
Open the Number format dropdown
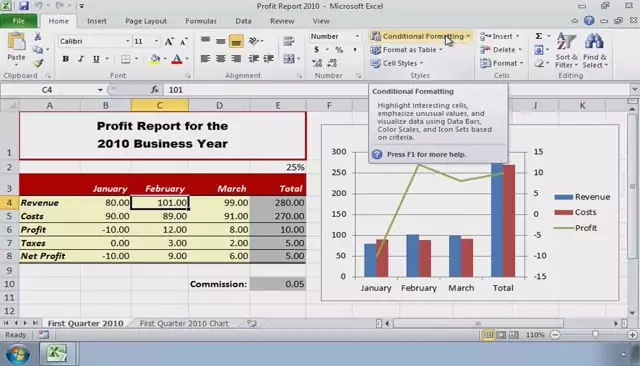pyautogui.click(x=357, y=36)
